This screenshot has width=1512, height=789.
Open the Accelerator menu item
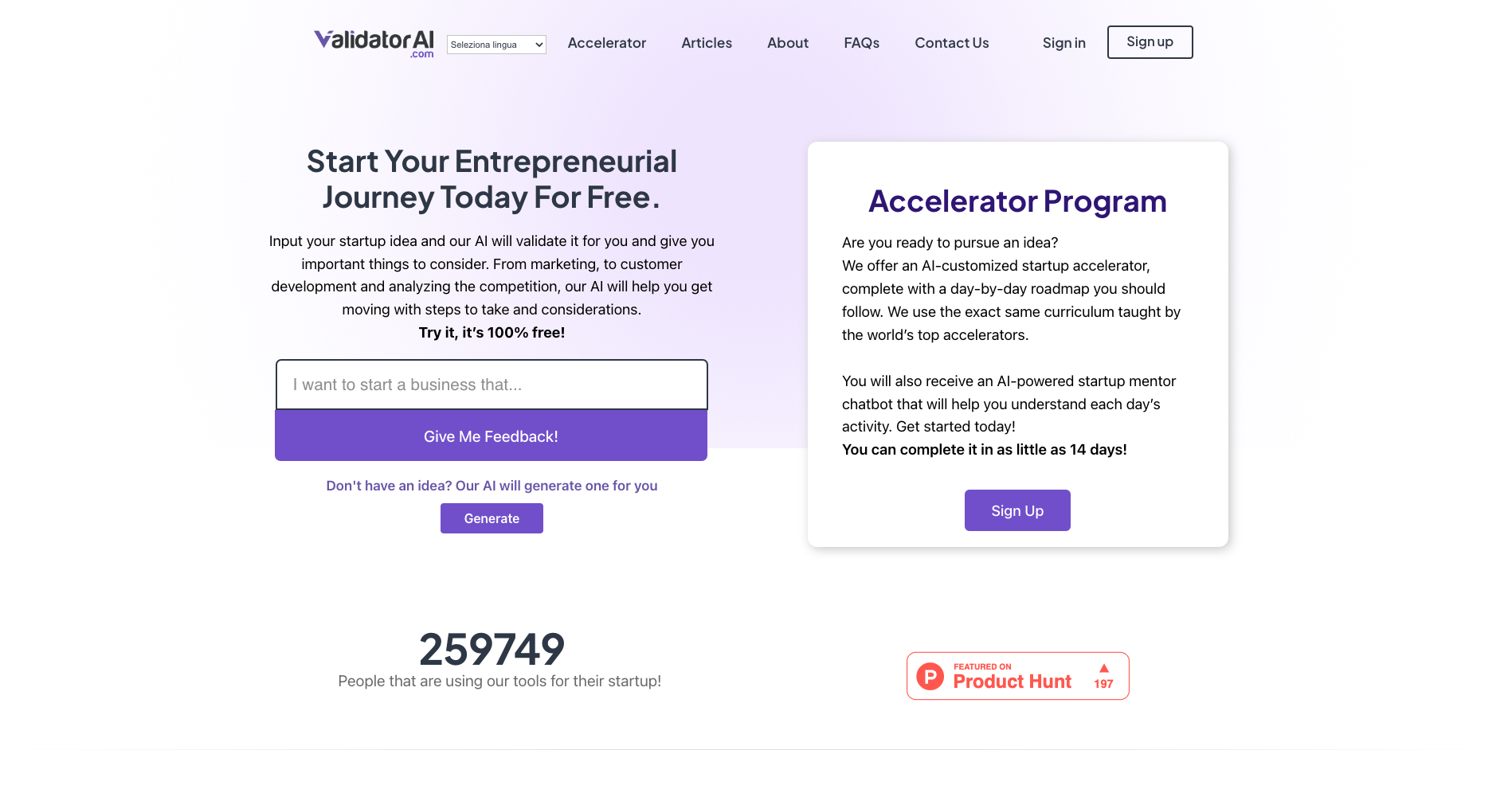click(x=606, y=43)
